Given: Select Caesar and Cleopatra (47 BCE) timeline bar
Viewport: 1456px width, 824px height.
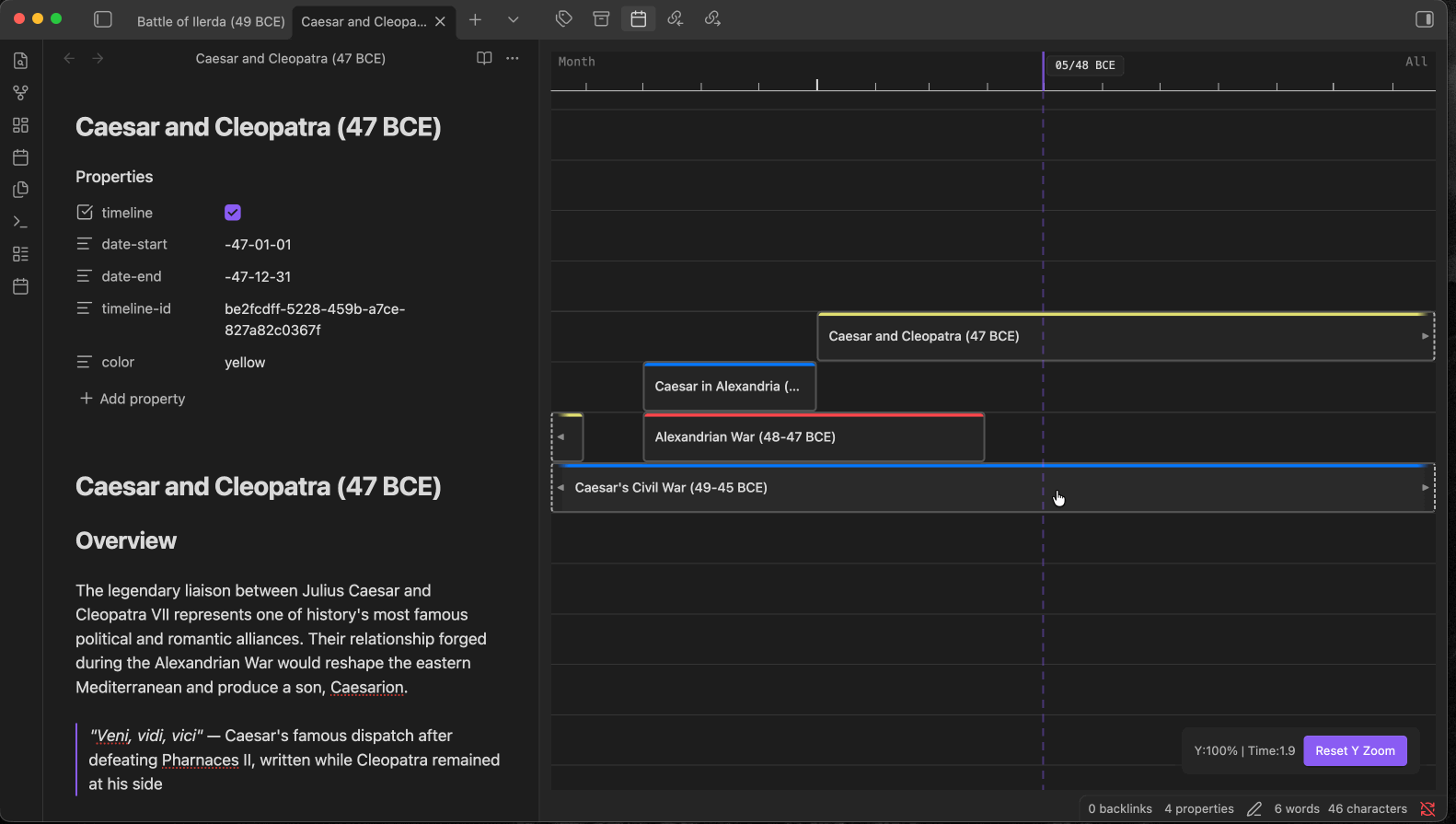Looking at the screenshot, I should pyautogui.click(x=1126, y=336).
